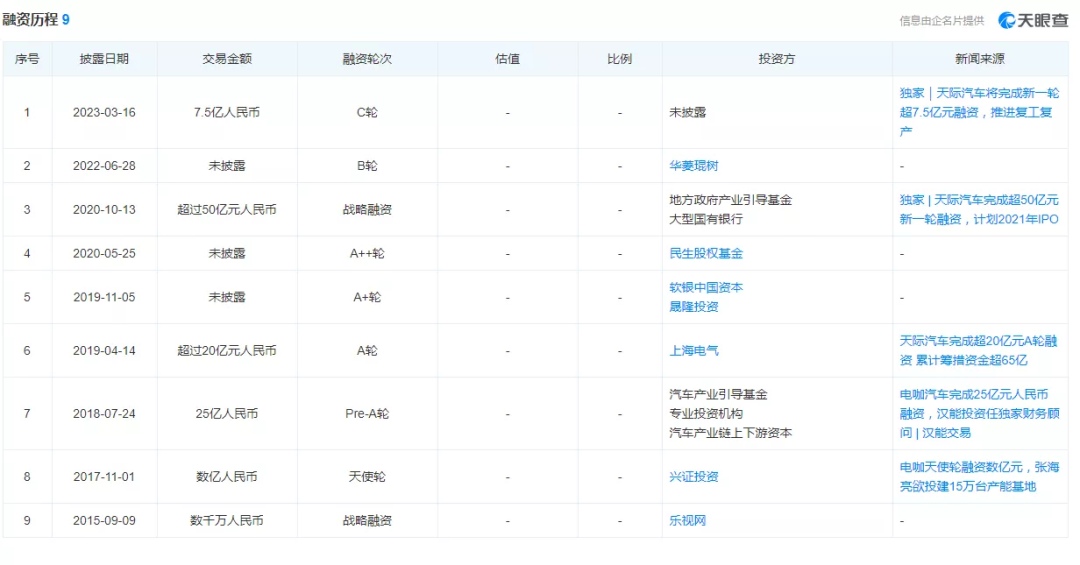Click the 融资轮次 column header
This screenshot has height=565, width=1080.
click(367, 59)
